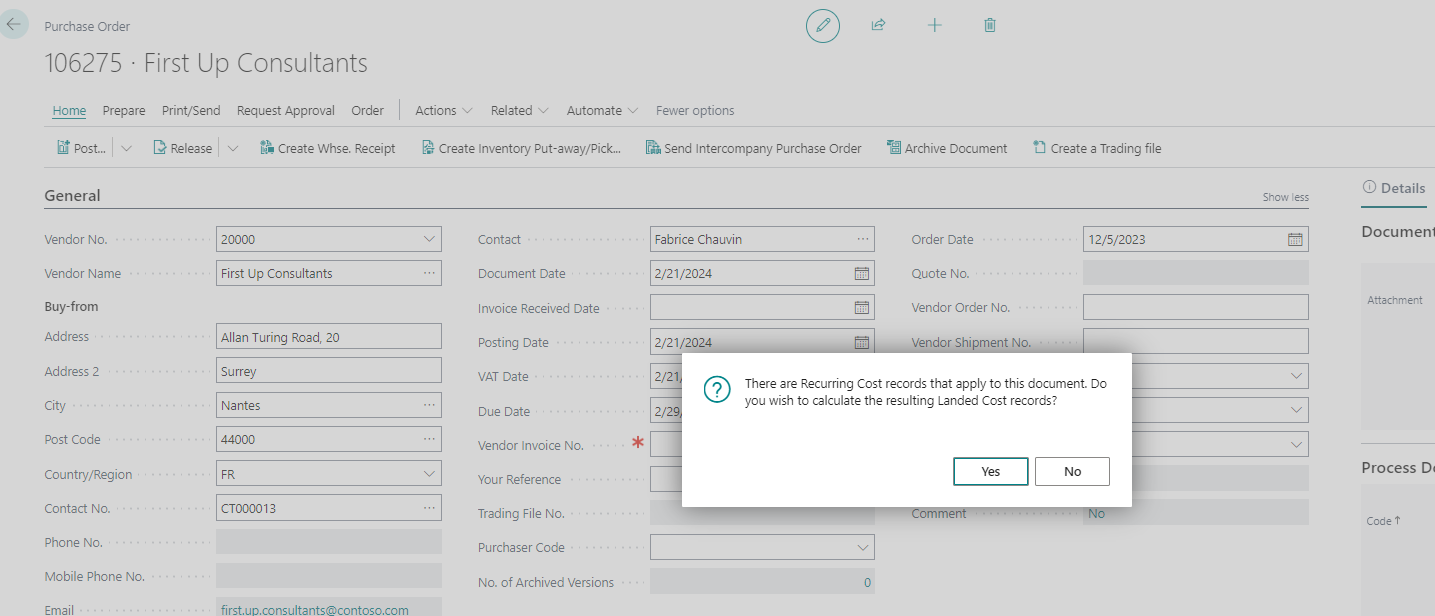Click No in the dialog
The width and height of the screenshot is (1435, 616).
click(1072, 471)
